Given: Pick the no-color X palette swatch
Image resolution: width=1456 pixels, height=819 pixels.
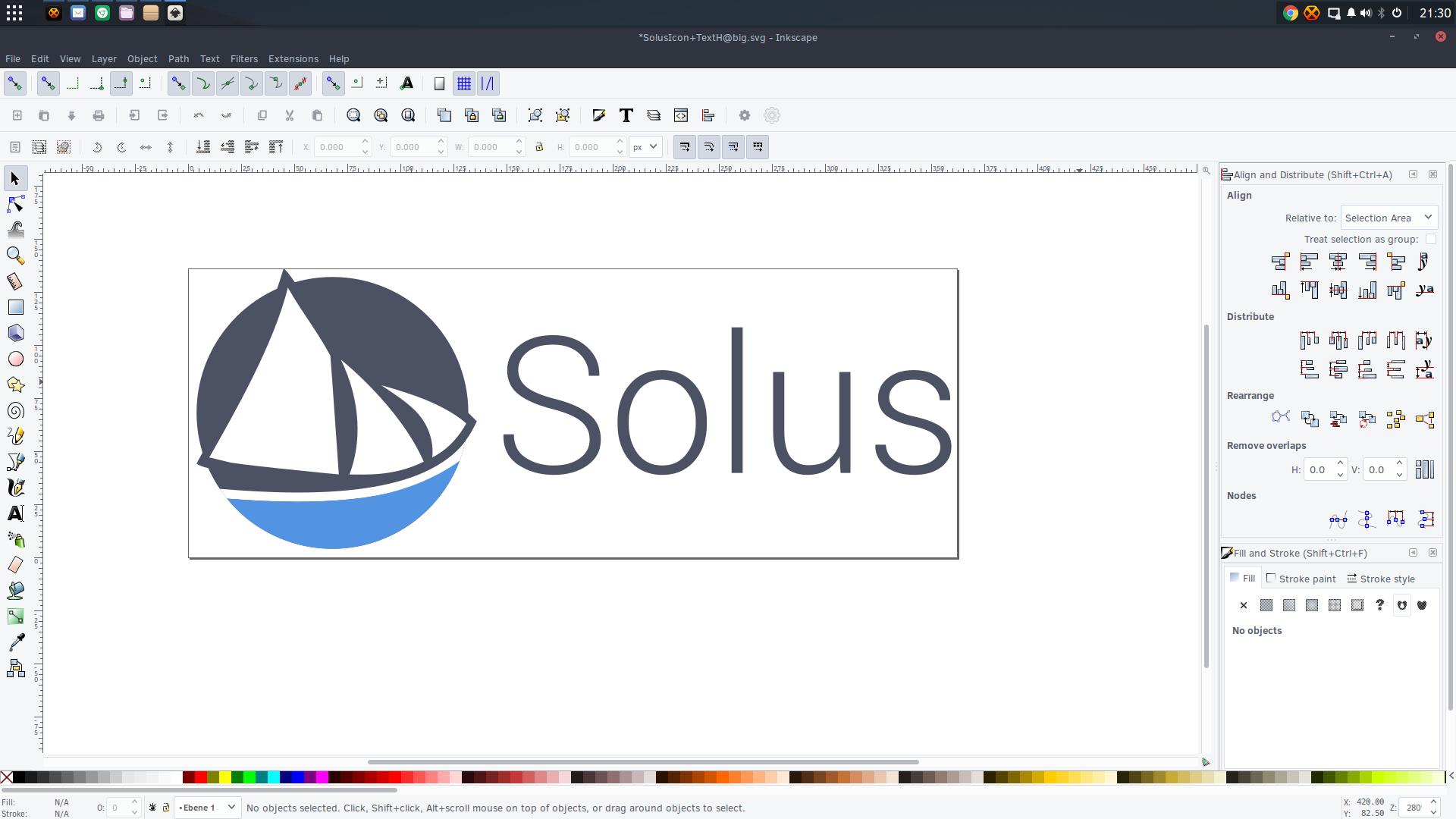Looking at the screenshot, I should 6,777.
